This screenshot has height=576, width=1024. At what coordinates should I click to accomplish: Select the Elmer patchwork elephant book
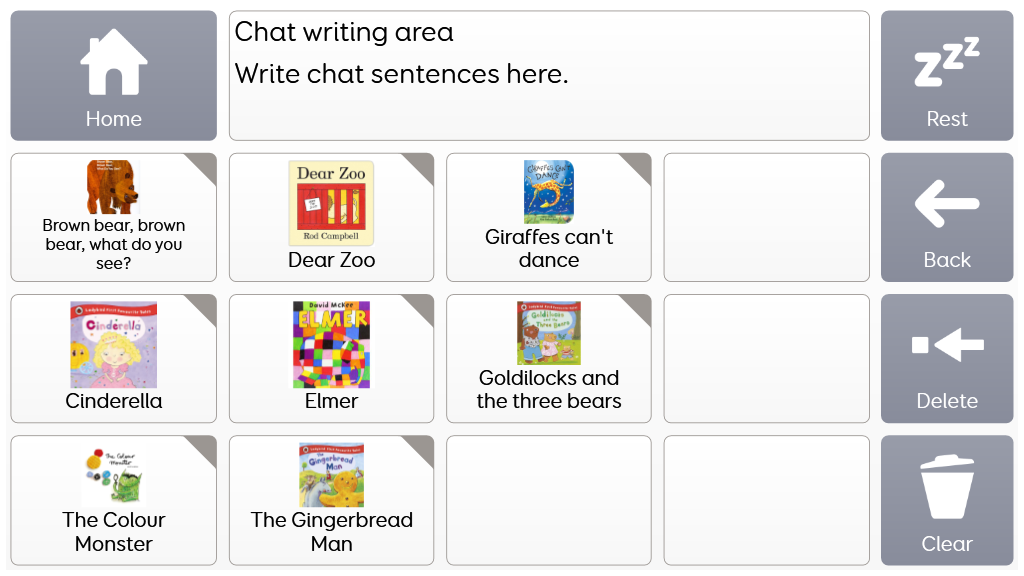[x=331, y=344]
